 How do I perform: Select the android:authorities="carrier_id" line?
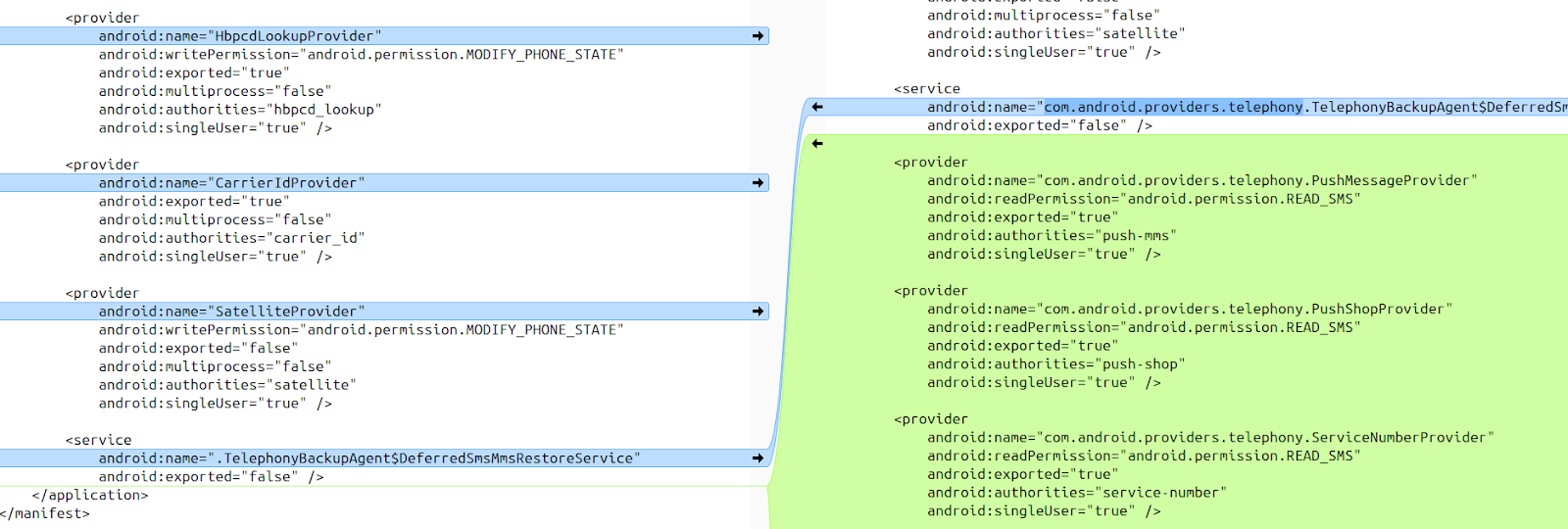[x=231, y=238]
